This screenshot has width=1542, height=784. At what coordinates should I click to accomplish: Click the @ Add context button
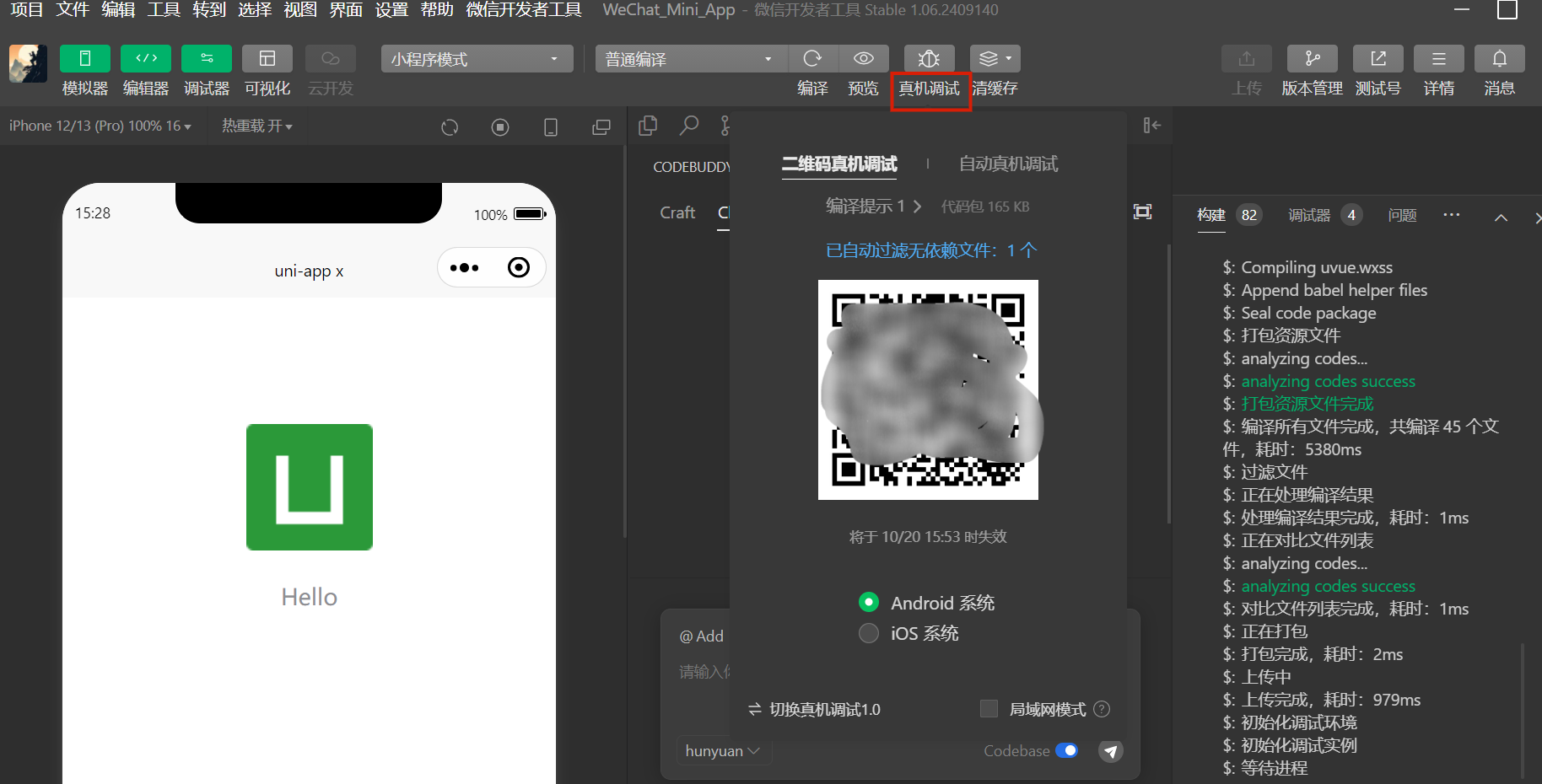(701, 636)
